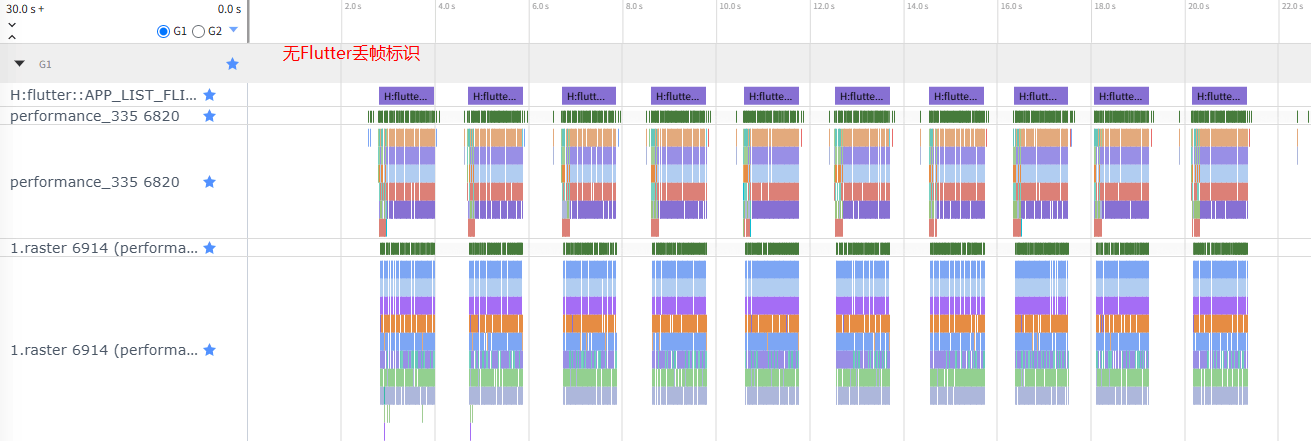The width and height of the screenshot is (1311, 441).
Task: Star the thin 1.raster 6914 thread-state row
Action: [x=209, y=248]
